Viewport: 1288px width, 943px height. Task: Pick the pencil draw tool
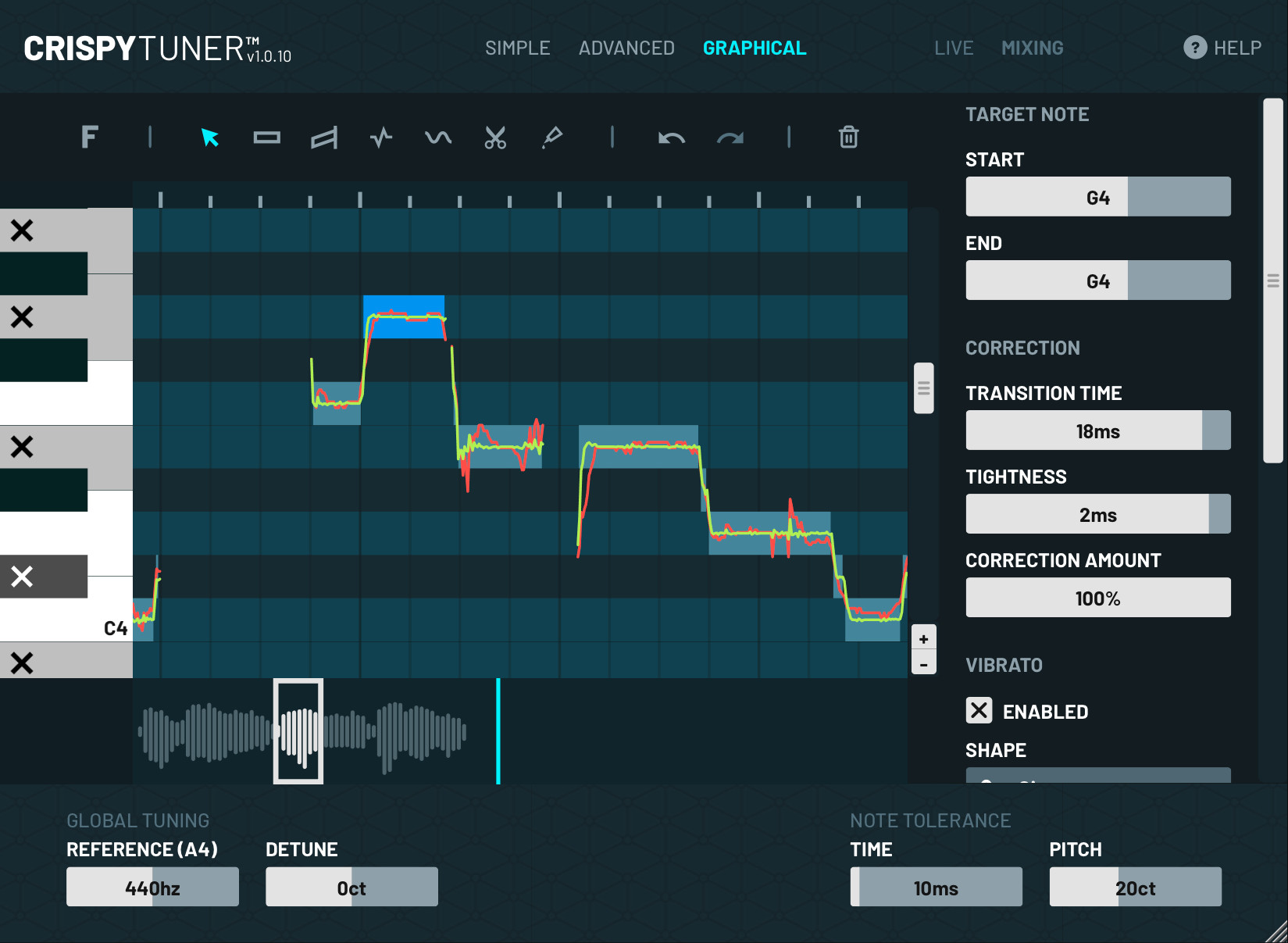(x=552, y=138)
